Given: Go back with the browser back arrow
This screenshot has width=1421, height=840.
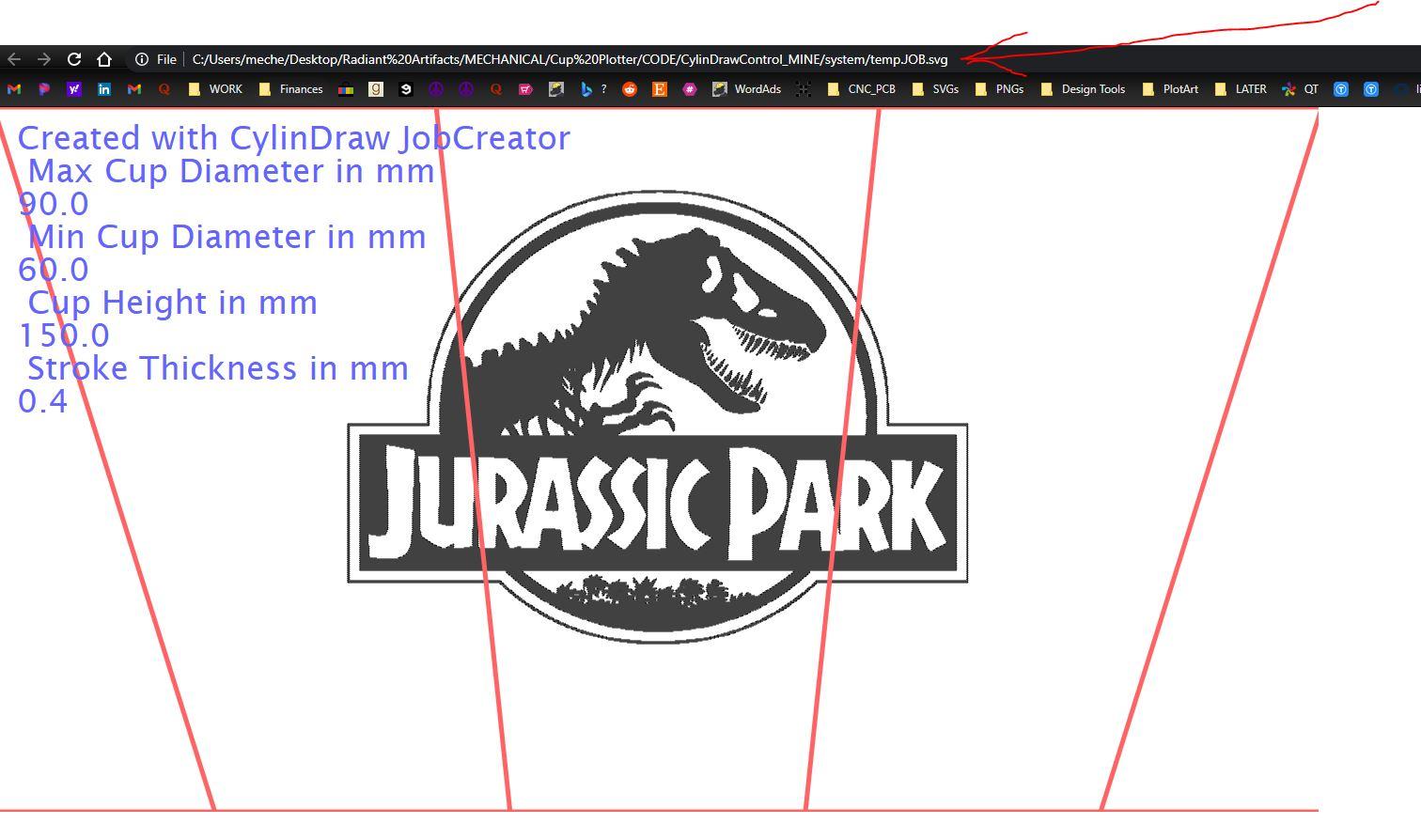Looking at the screenshot, I should tap(14, 59).
